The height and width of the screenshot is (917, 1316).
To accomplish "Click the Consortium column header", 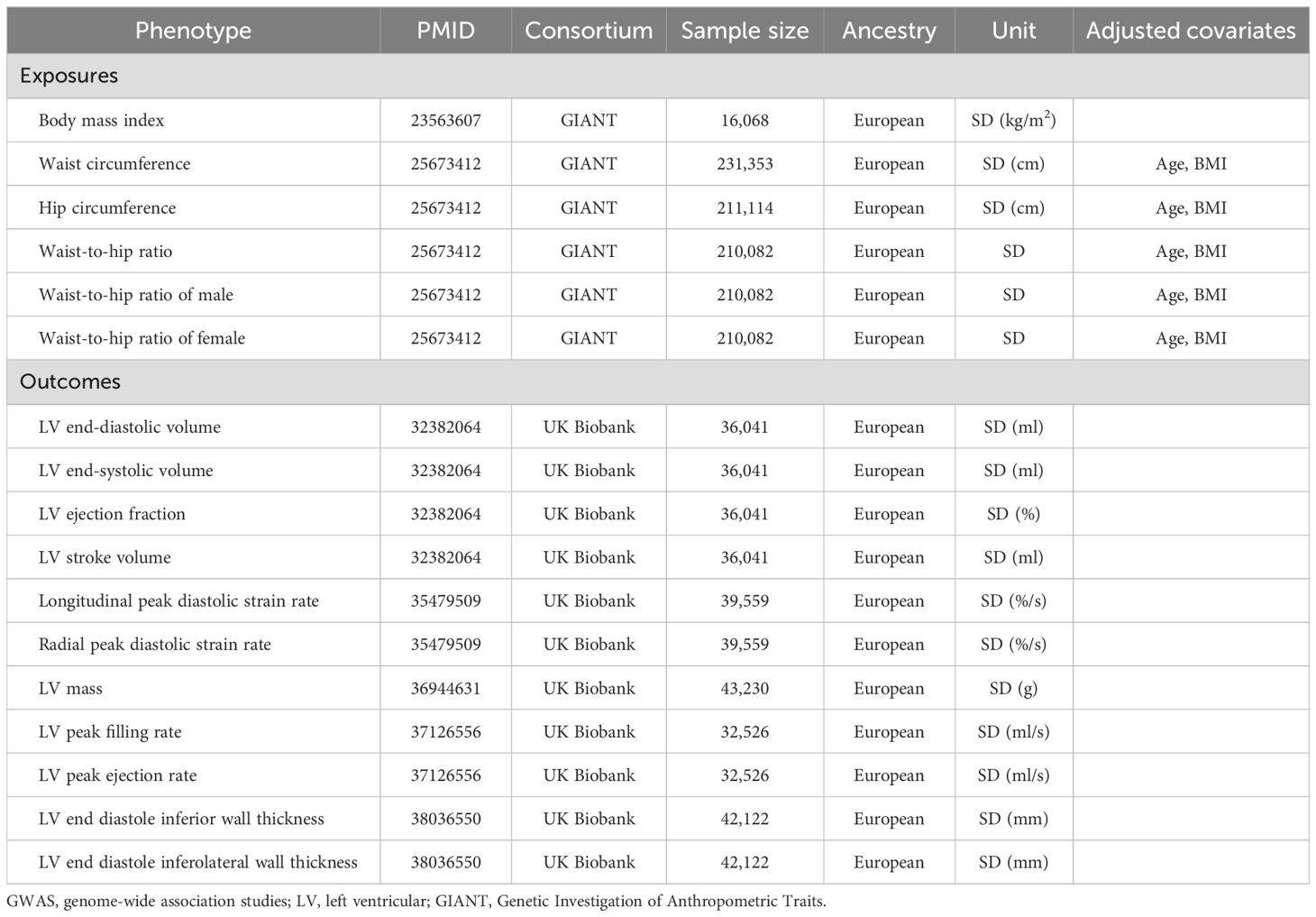I will [589, 31].
